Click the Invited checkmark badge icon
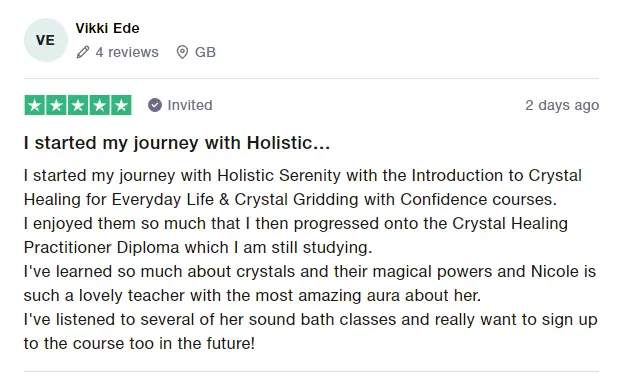Viewport: 623px width, 384px height. point(155,105)
